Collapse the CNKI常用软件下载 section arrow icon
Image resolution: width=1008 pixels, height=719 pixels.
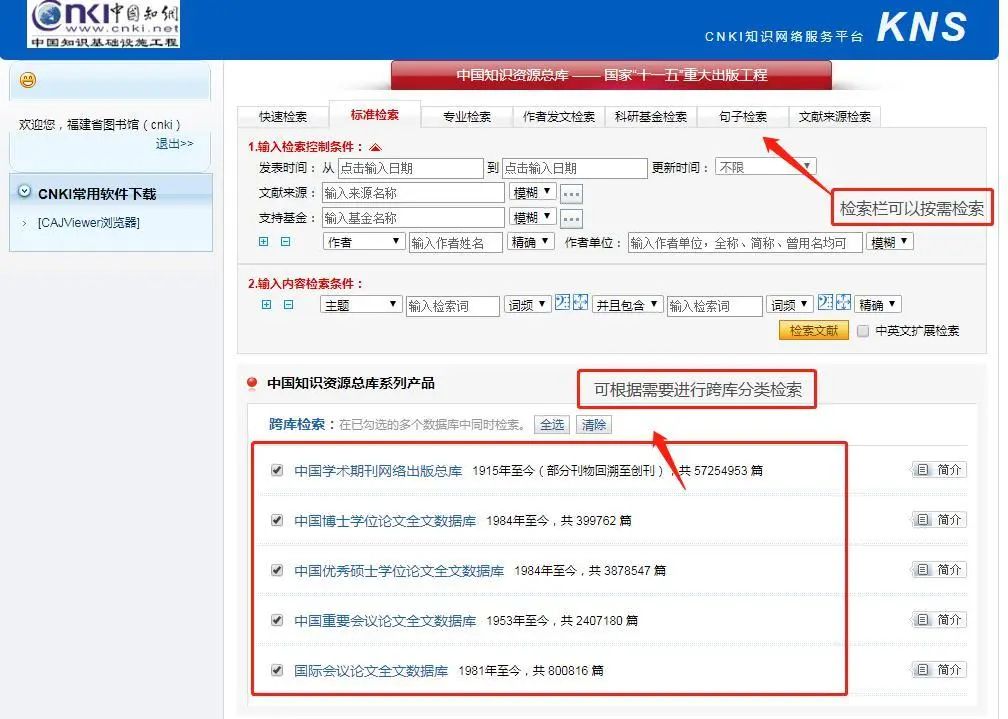pyautogui.click(x=24, y=192)
